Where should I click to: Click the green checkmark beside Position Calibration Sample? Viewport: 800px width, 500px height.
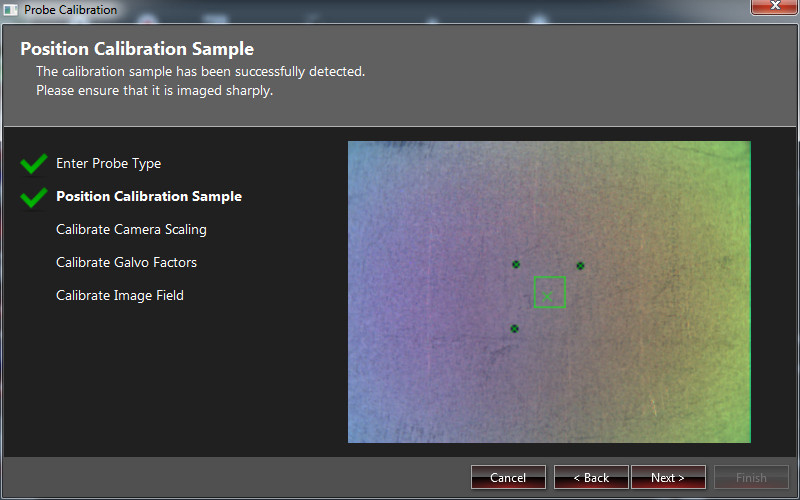pos(34,197)
